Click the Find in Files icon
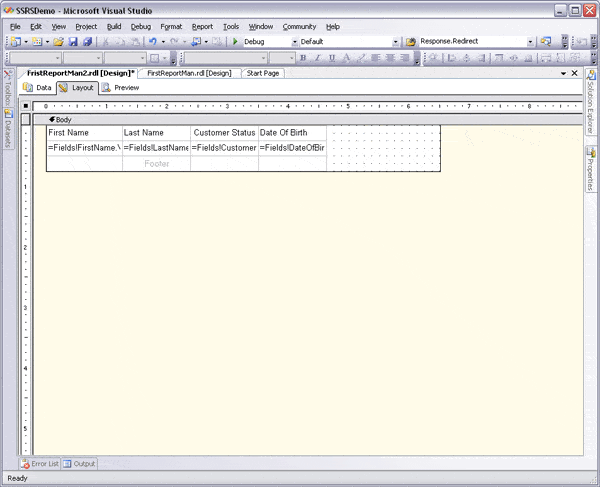Image resolution: width=600 pixels, height=487 pixels. pos(411,42)
